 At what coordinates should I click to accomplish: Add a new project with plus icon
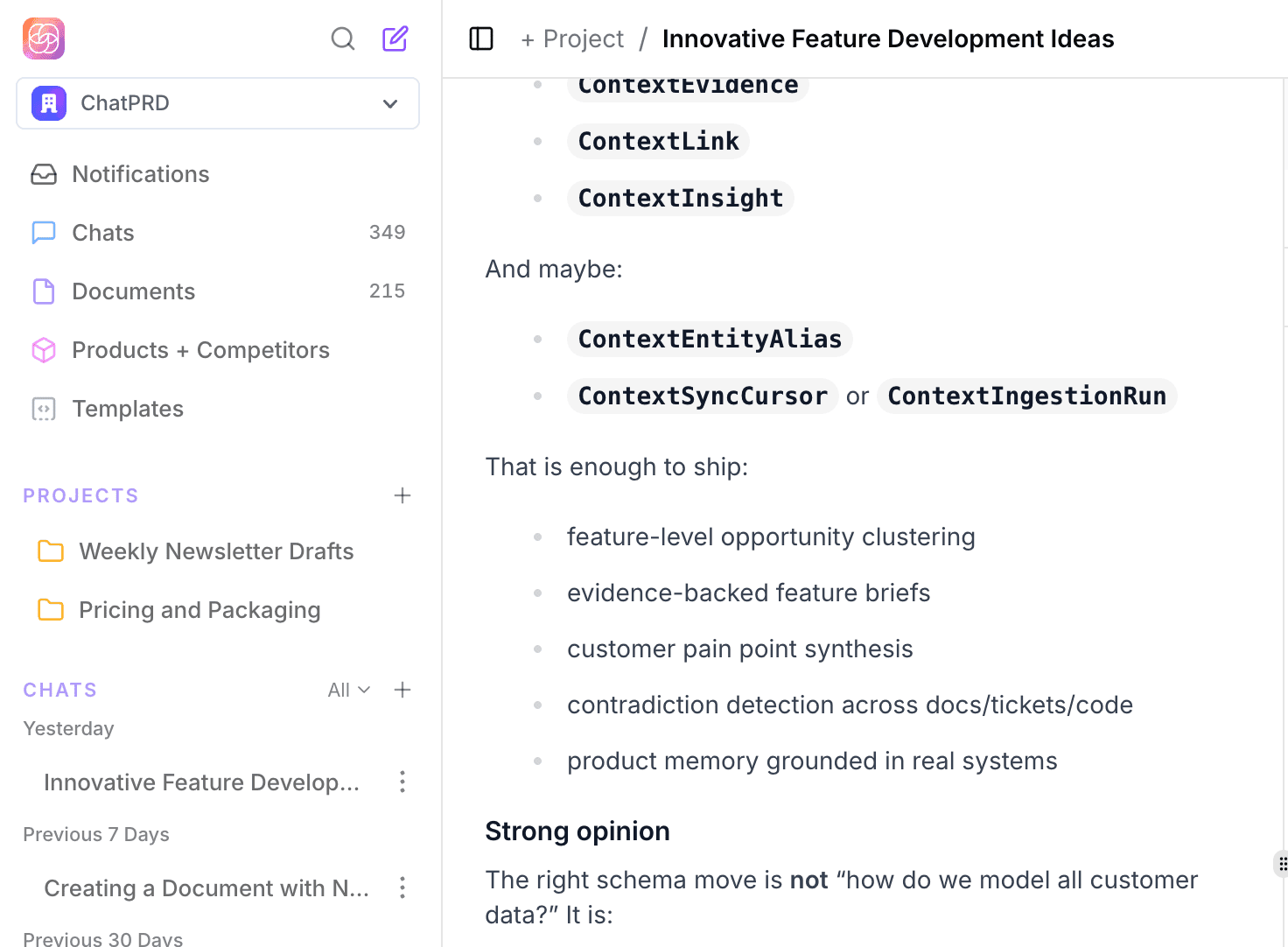402,495
